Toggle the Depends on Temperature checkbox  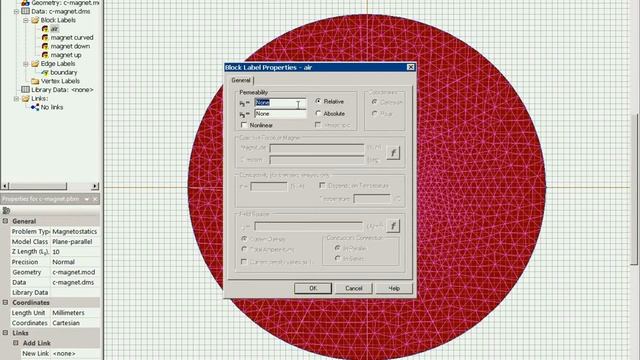pos(322,185)
